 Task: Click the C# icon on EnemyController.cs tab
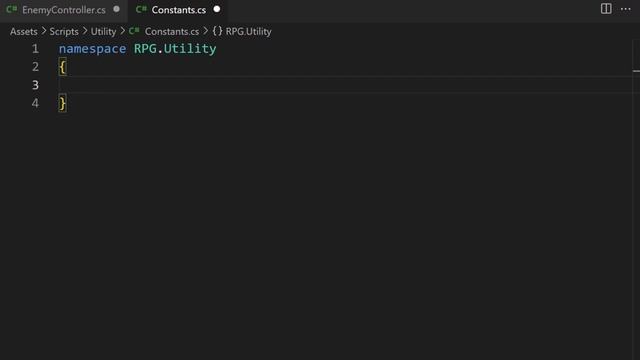pyautogui.click(x=11, y=9)
